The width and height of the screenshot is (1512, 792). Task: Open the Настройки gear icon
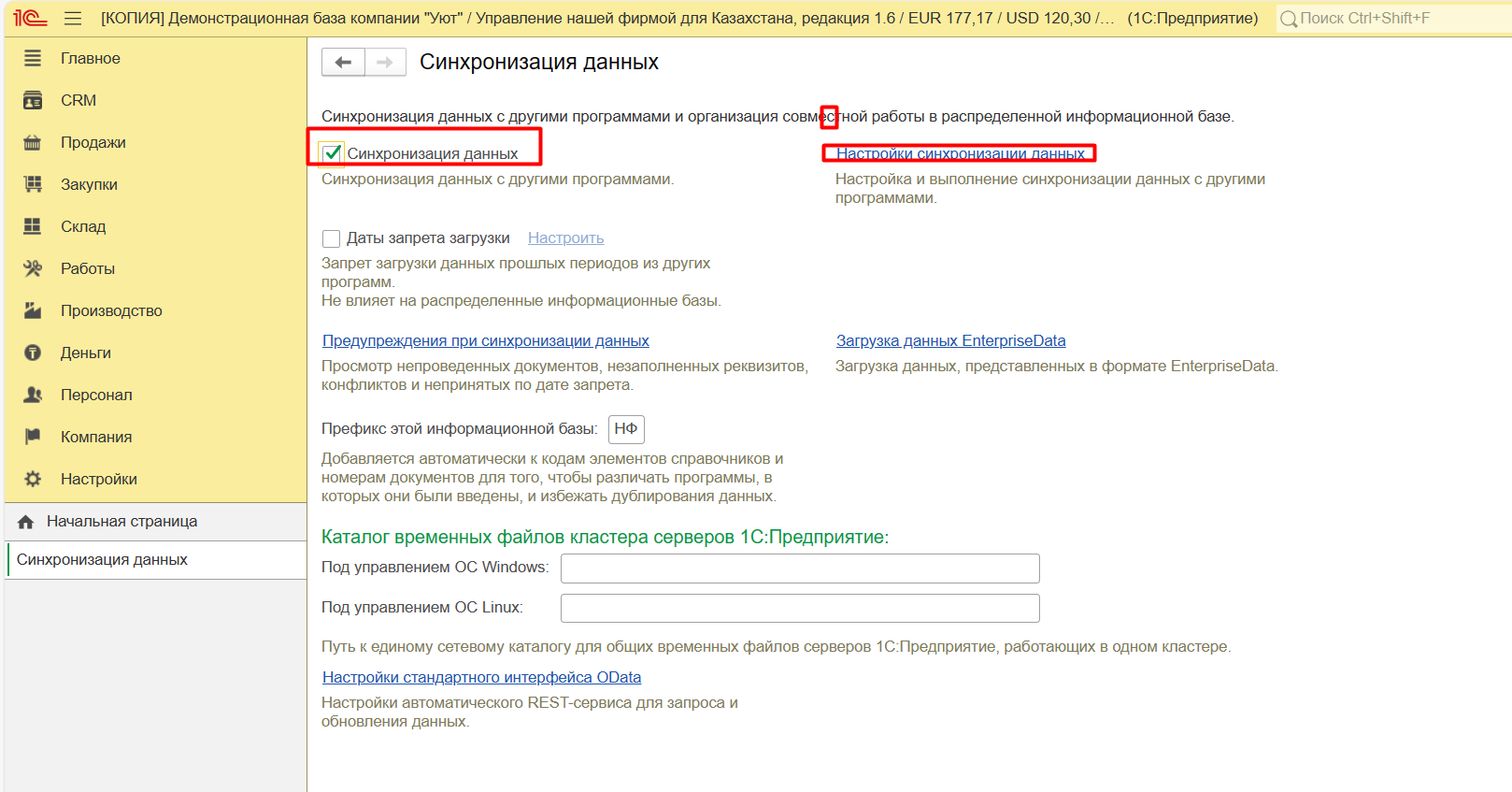pos(33,479)
